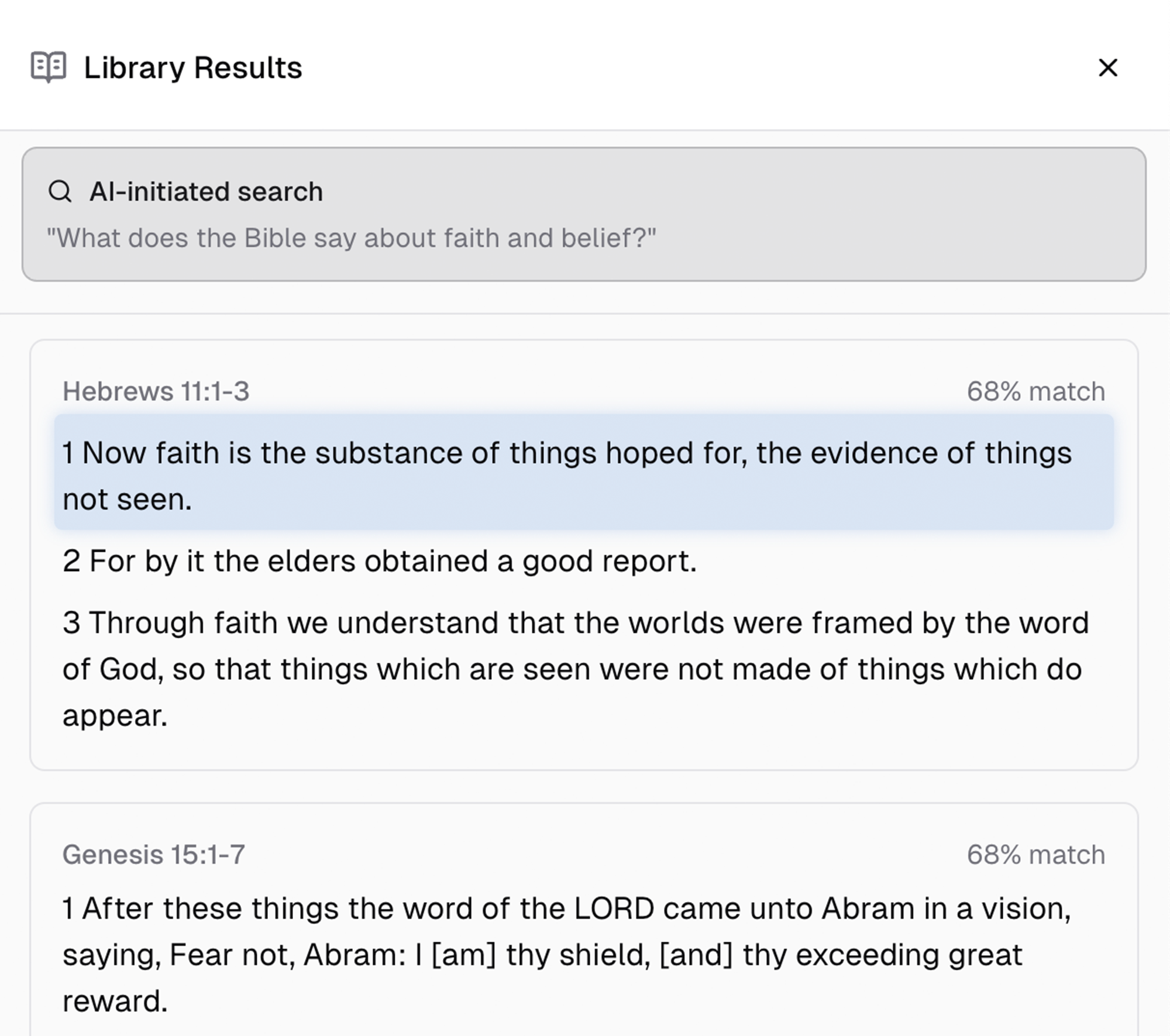Image resolution: width=1170 pixels, height=1036 pixels.
Task: Select verse 3 beginning Through faith
Action: point(576,669)
